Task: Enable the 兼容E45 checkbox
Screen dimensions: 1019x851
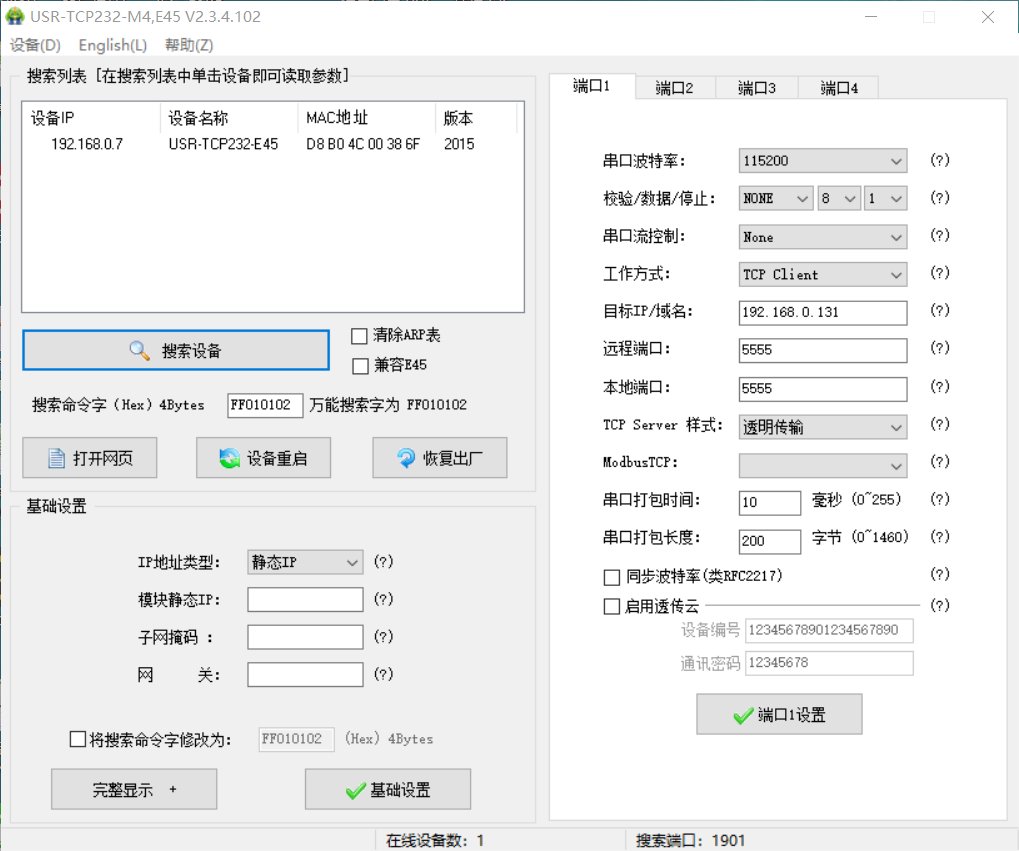Action: click(360, 366)
